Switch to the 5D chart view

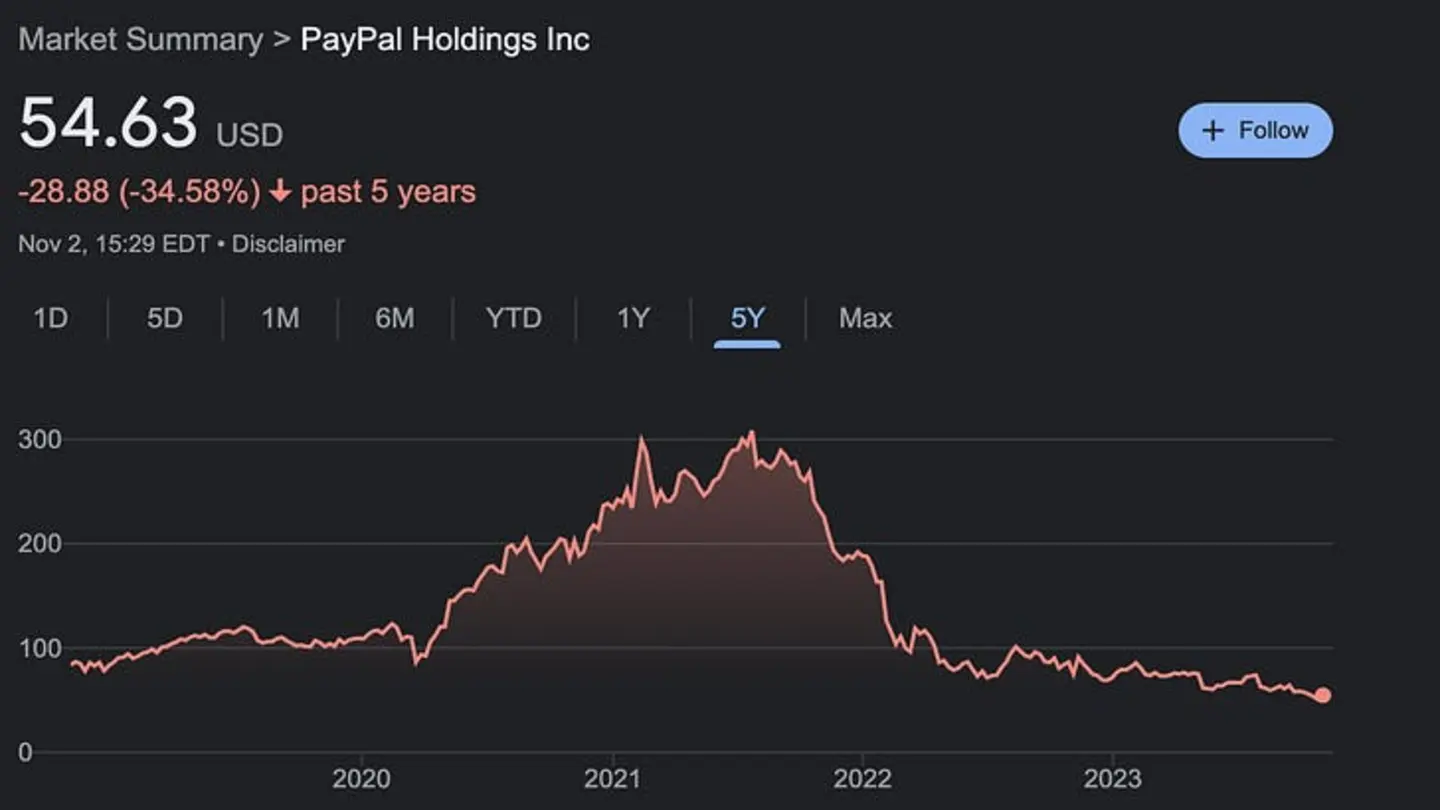[x=164, y=318]
